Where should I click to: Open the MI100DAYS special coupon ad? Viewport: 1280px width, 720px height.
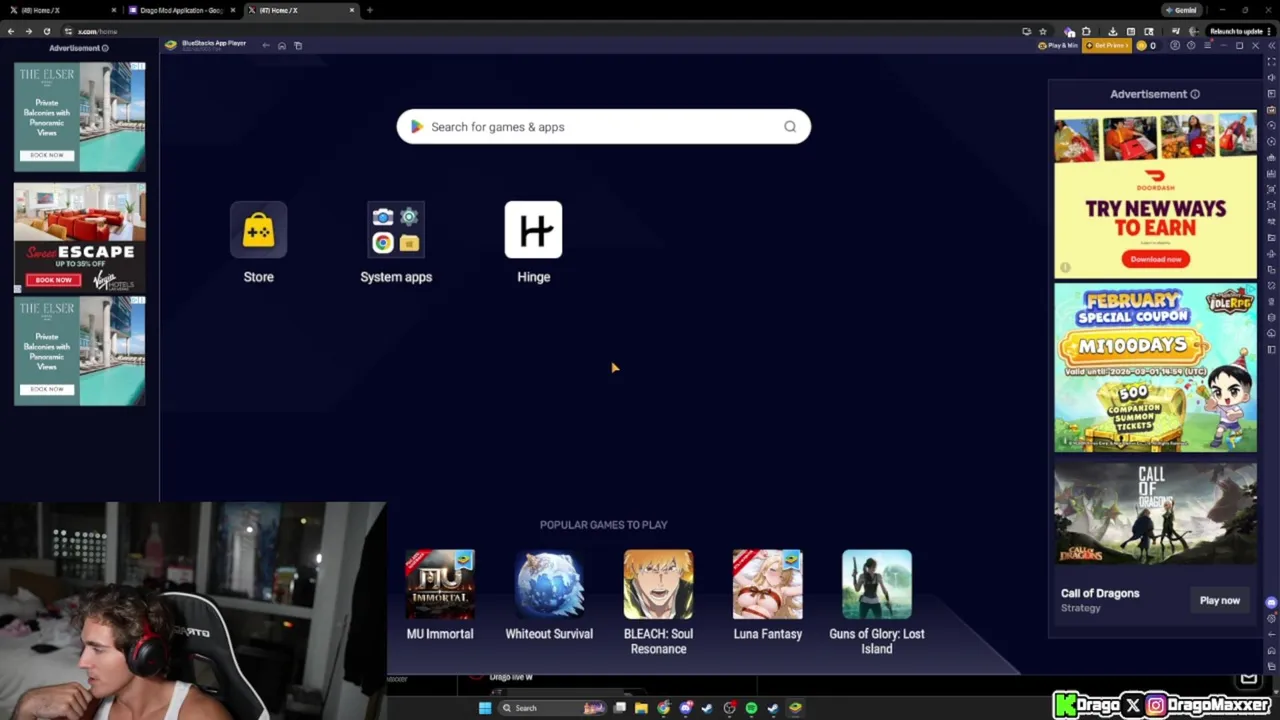tap(1155, 367)
